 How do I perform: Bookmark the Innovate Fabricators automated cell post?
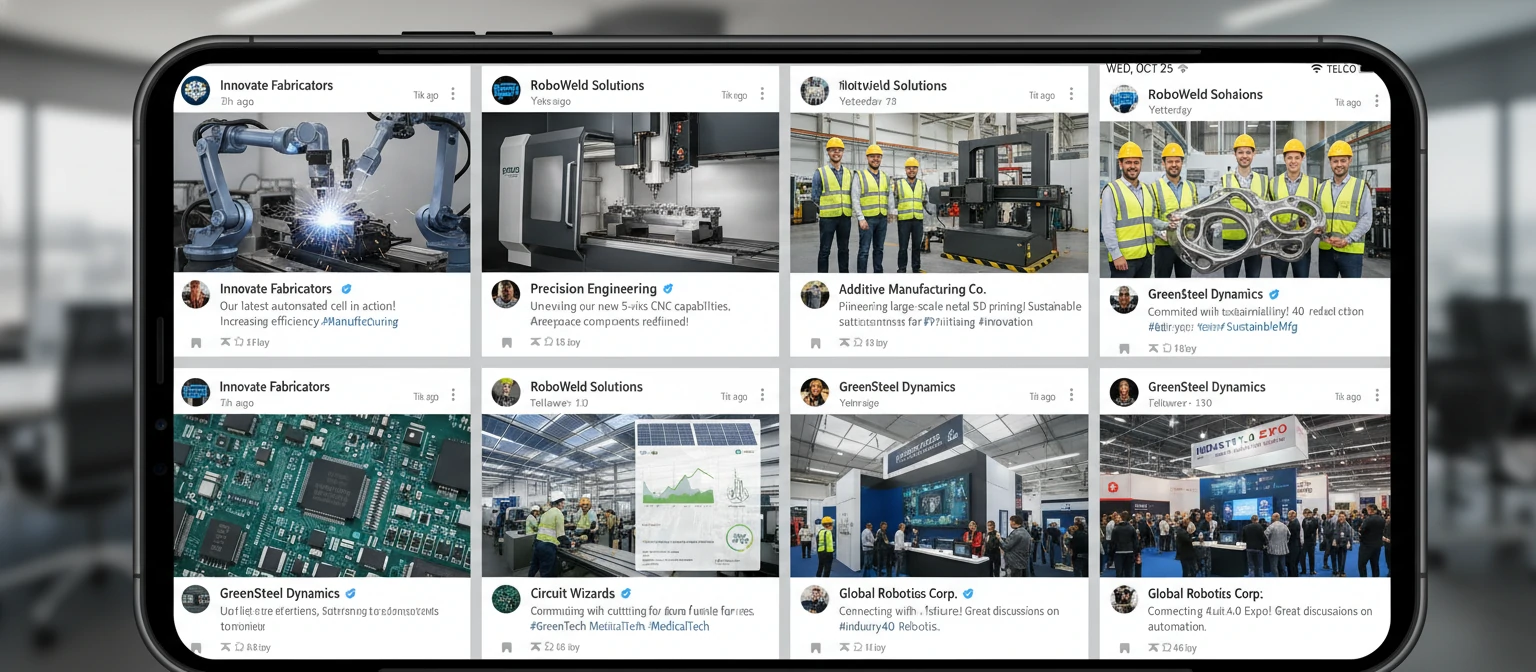pos(196,342)
